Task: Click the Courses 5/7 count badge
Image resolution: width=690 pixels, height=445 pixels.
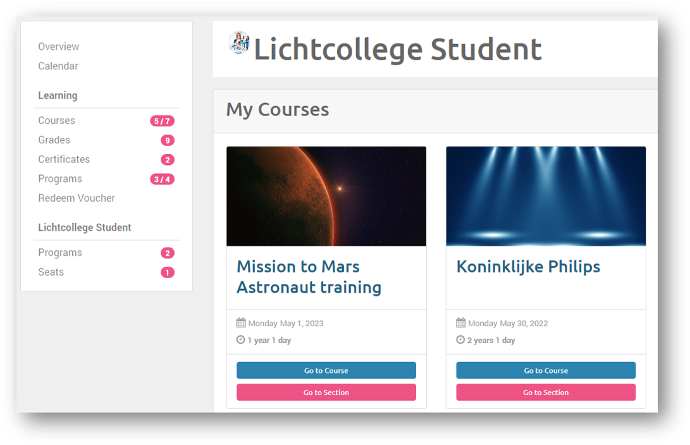Action: point(162,121)
